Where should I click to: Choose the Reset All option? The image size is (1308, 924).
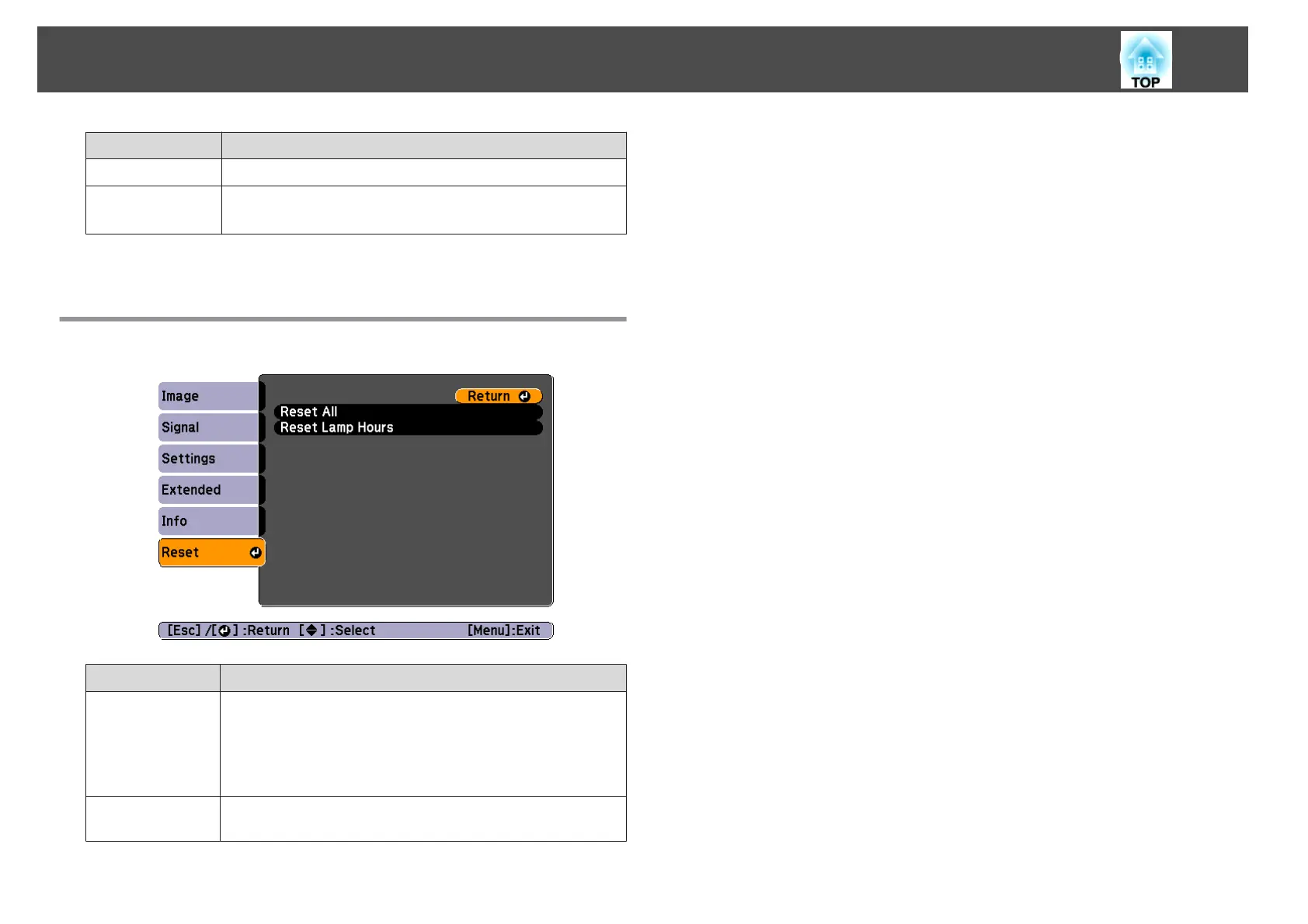pos(408,412)
